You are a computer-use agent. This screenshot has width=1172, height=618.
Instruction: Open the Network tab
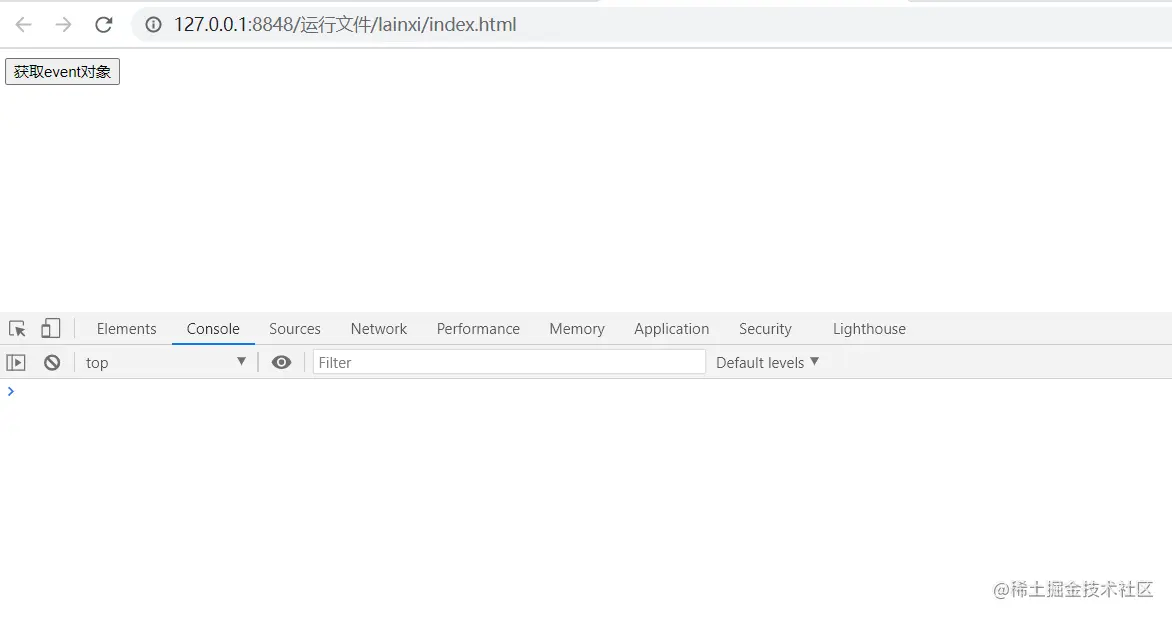[x=379, y=329]
